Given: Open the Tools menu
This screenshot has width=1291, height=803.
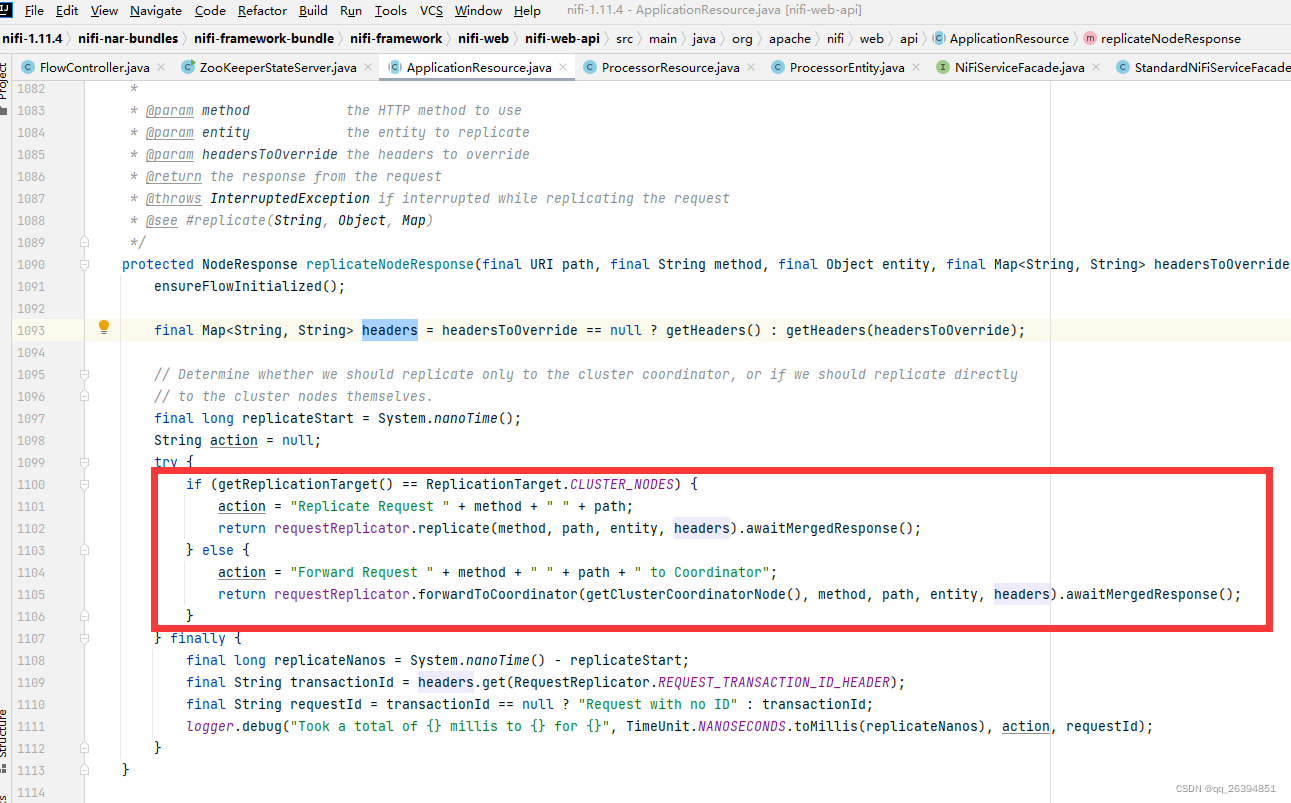Looking at the screenshot, I should click(x=391, y=11).
